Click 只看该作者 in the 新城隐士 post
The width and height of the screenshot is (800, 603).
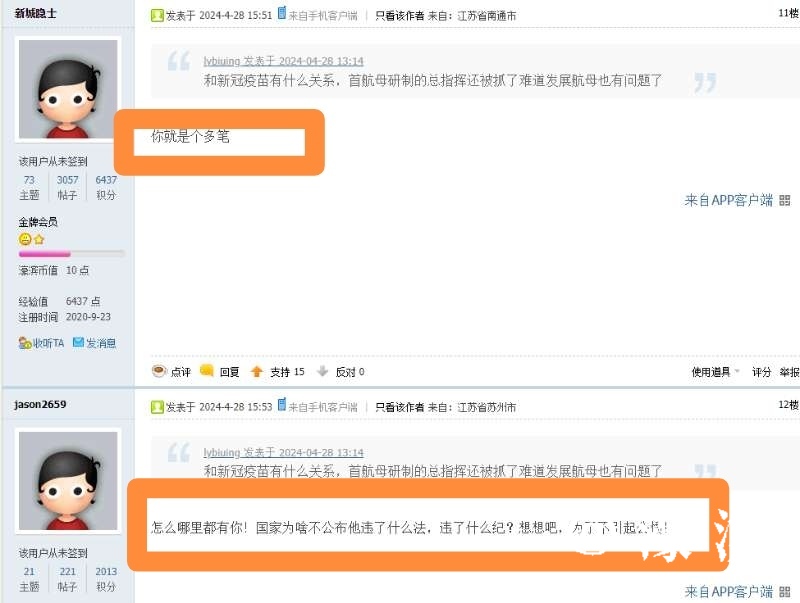point(399,16)
